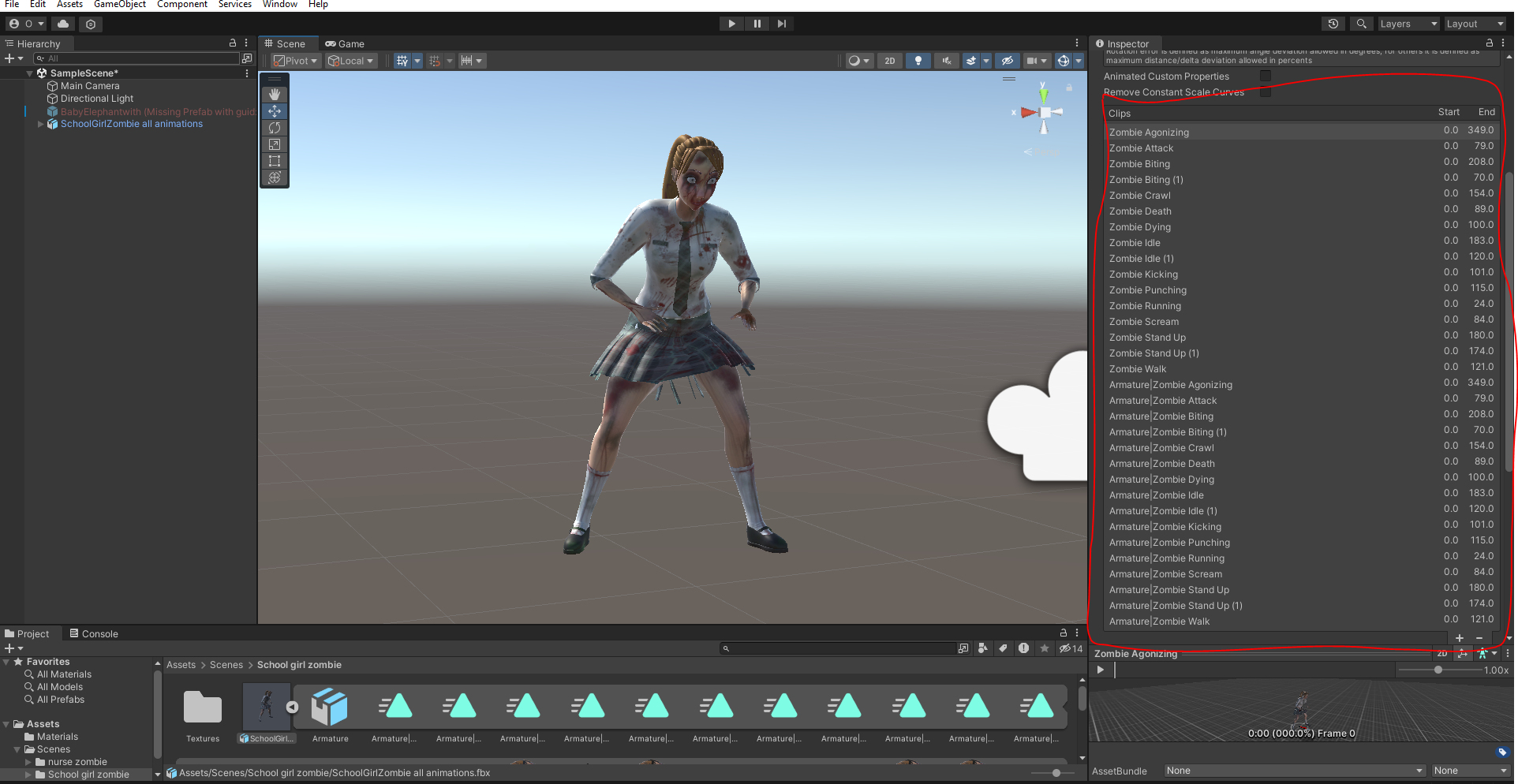Expand SchoolGirlZombie all animations in Hierarchy
Image resolution: width=1518 pixels, height=784 pixels.
tap(40, 124)
